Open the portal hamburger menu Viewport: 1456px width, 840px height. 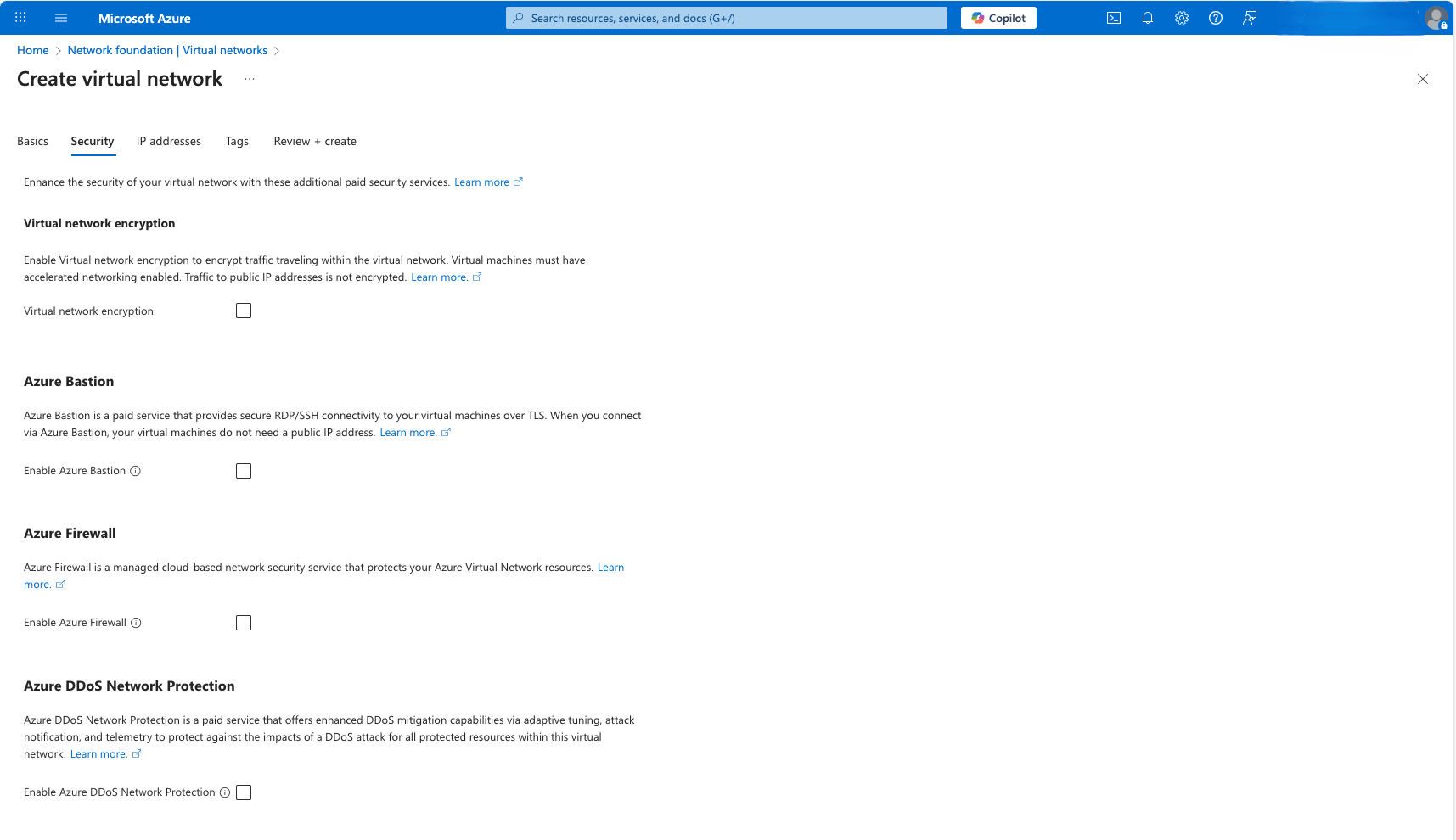coord(60,17)
